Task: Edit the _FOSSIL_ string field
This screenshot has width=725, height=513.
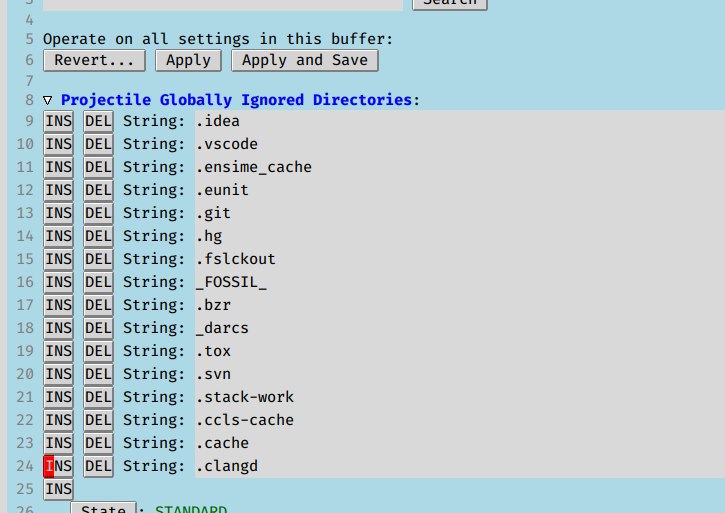Action: click(460, 283)
